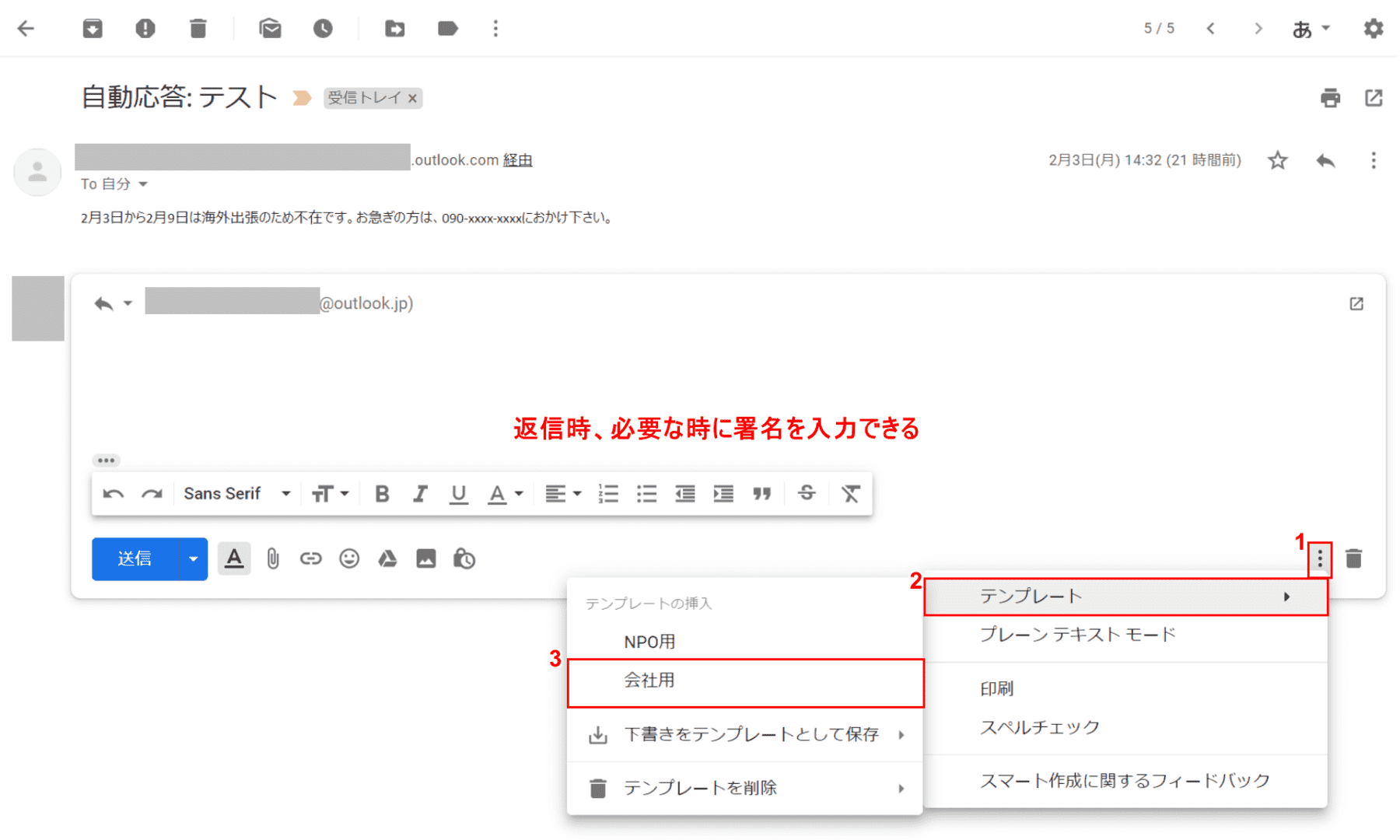
Task: Expand 下書きをテンプレートとして保存
Action: [x=745, y=734]
